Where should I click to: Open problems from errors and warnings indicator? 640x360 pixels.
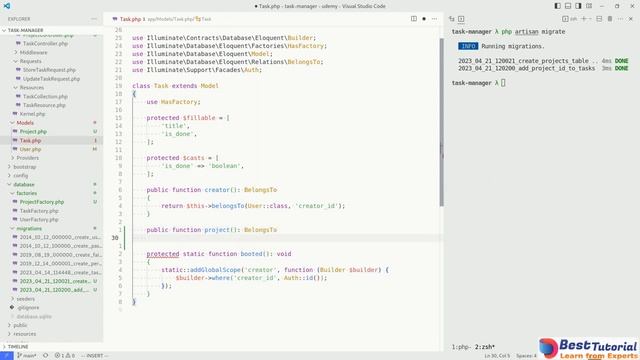65,356
